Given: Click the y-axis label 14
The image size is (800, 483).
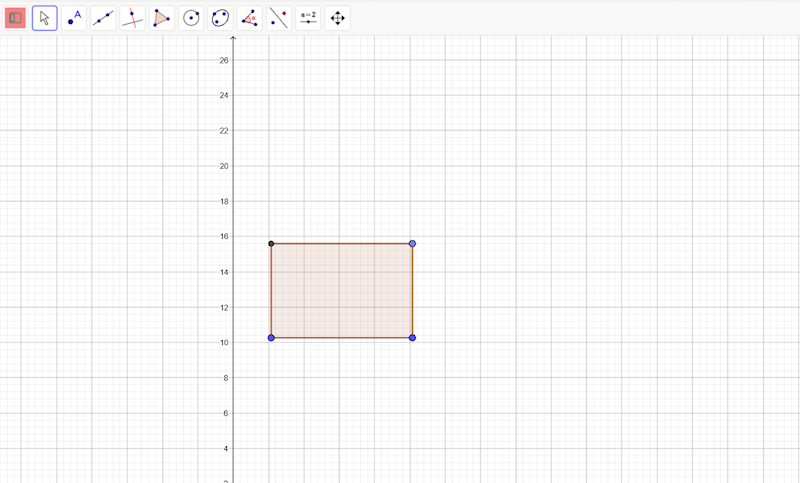Looking at the screenshot, I should pos(224,272).
